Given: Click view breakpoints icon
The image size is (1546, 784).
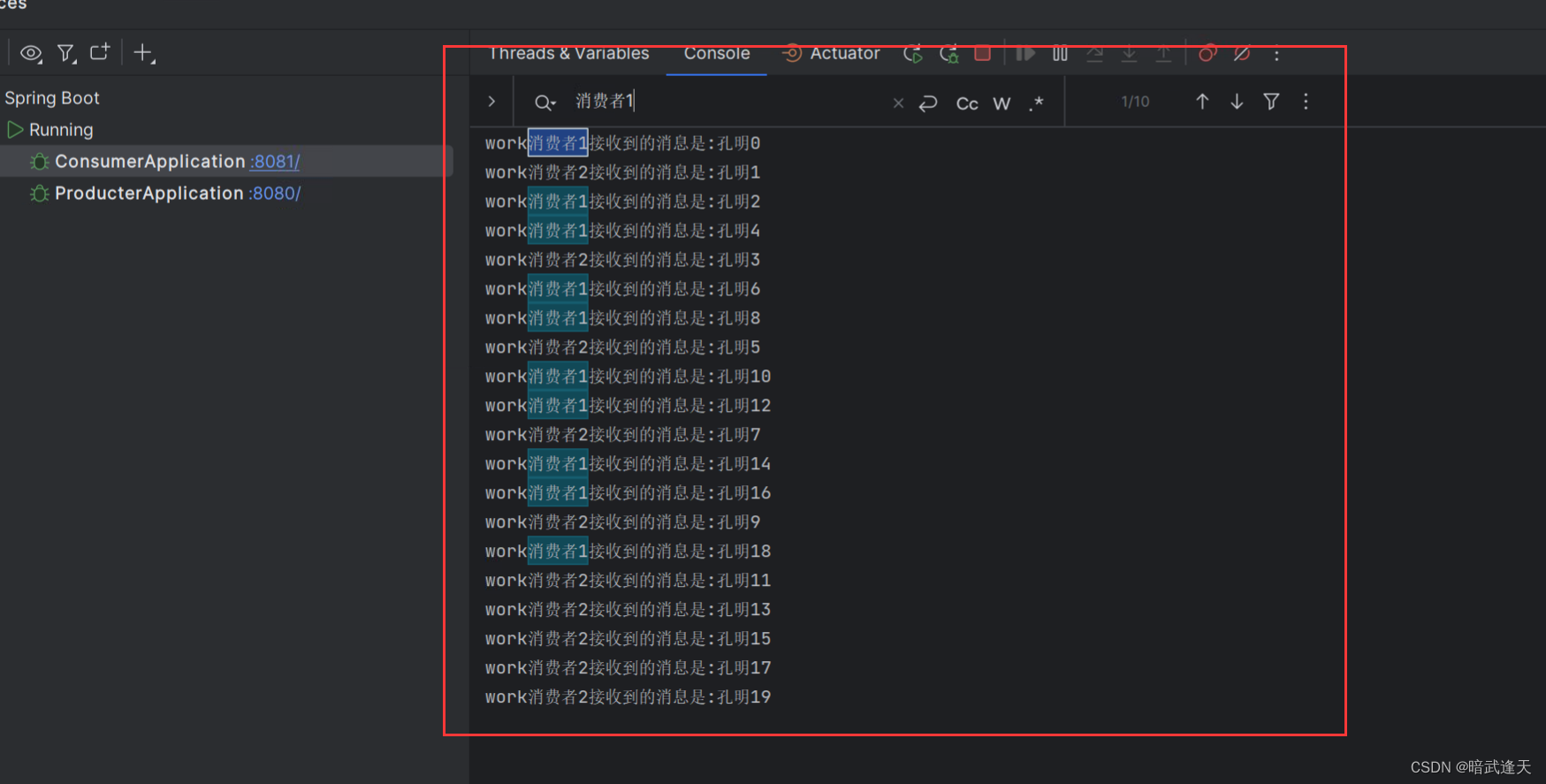Looking at the screenshot, I should 1207,54.
